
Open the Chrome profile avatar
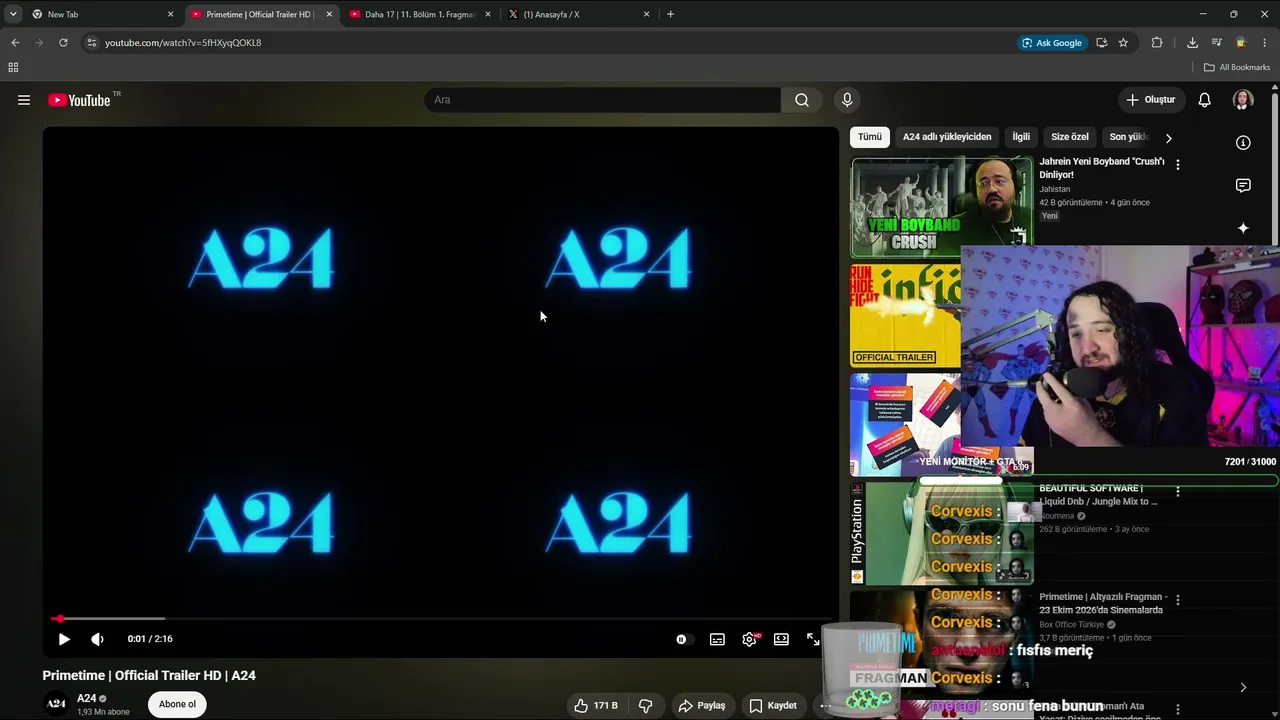pos(1240,43)
